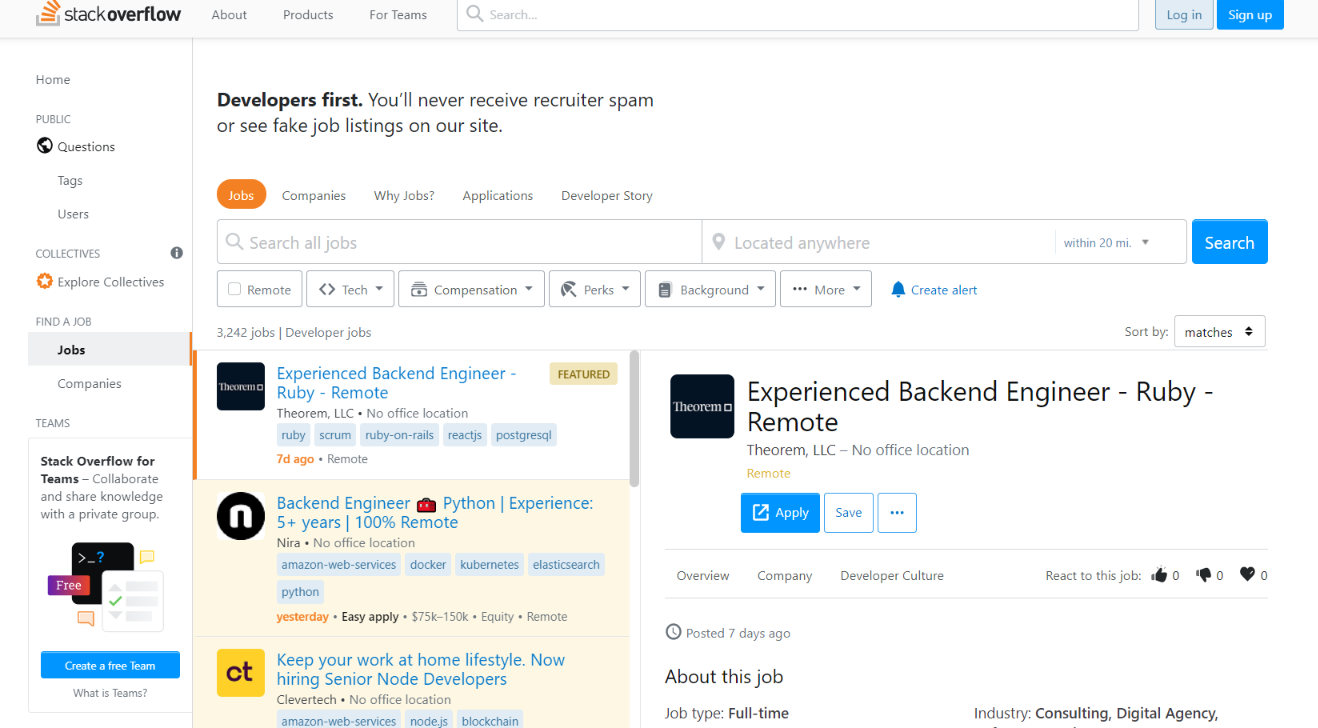This screenshot has width=1318, height=728.
Task: Toggle the Remote checkbox filter
Action: 235,289
